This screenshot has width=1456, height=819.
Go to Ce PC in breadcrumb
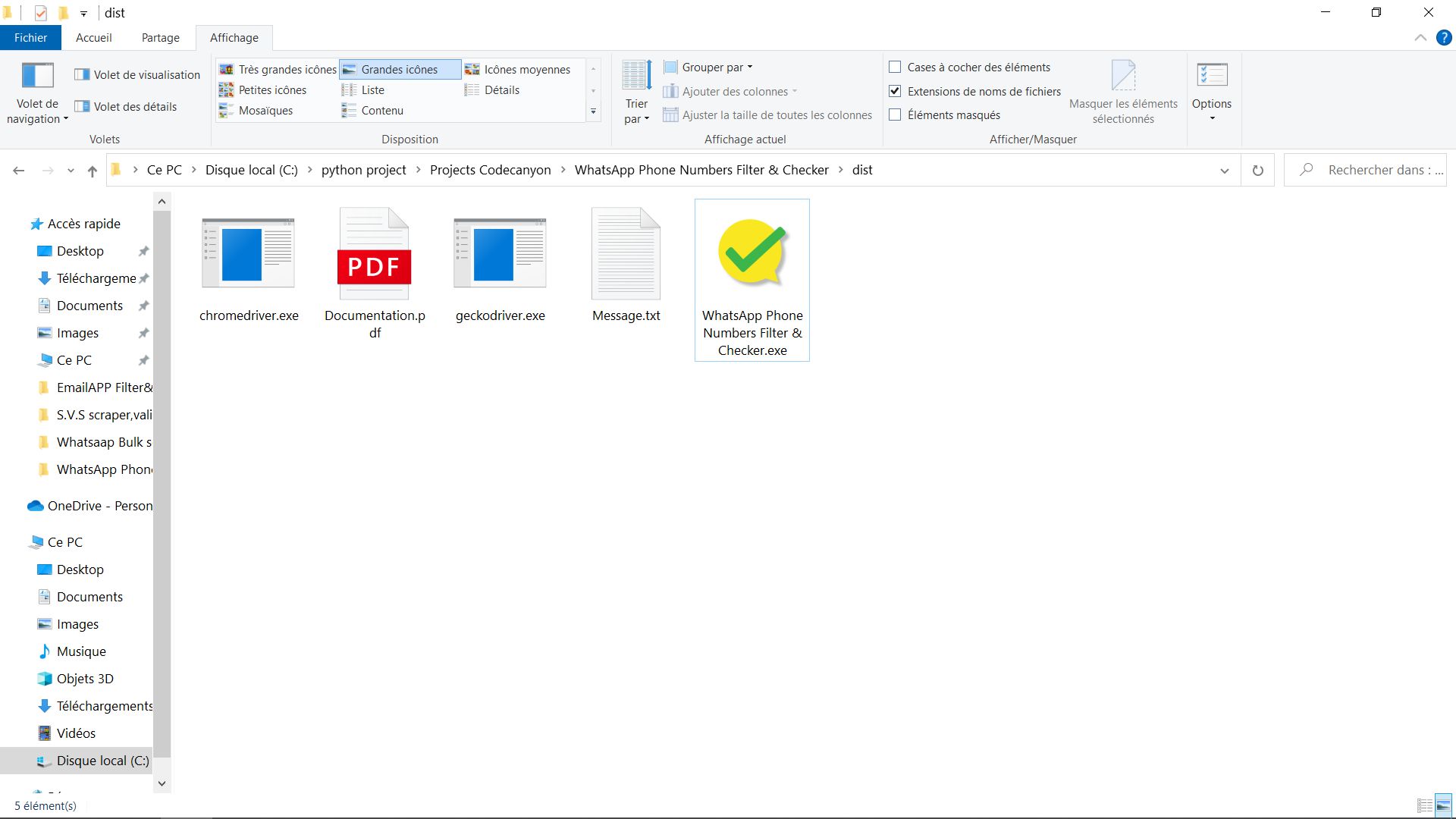pyautogui.click(x=165, y=170)
